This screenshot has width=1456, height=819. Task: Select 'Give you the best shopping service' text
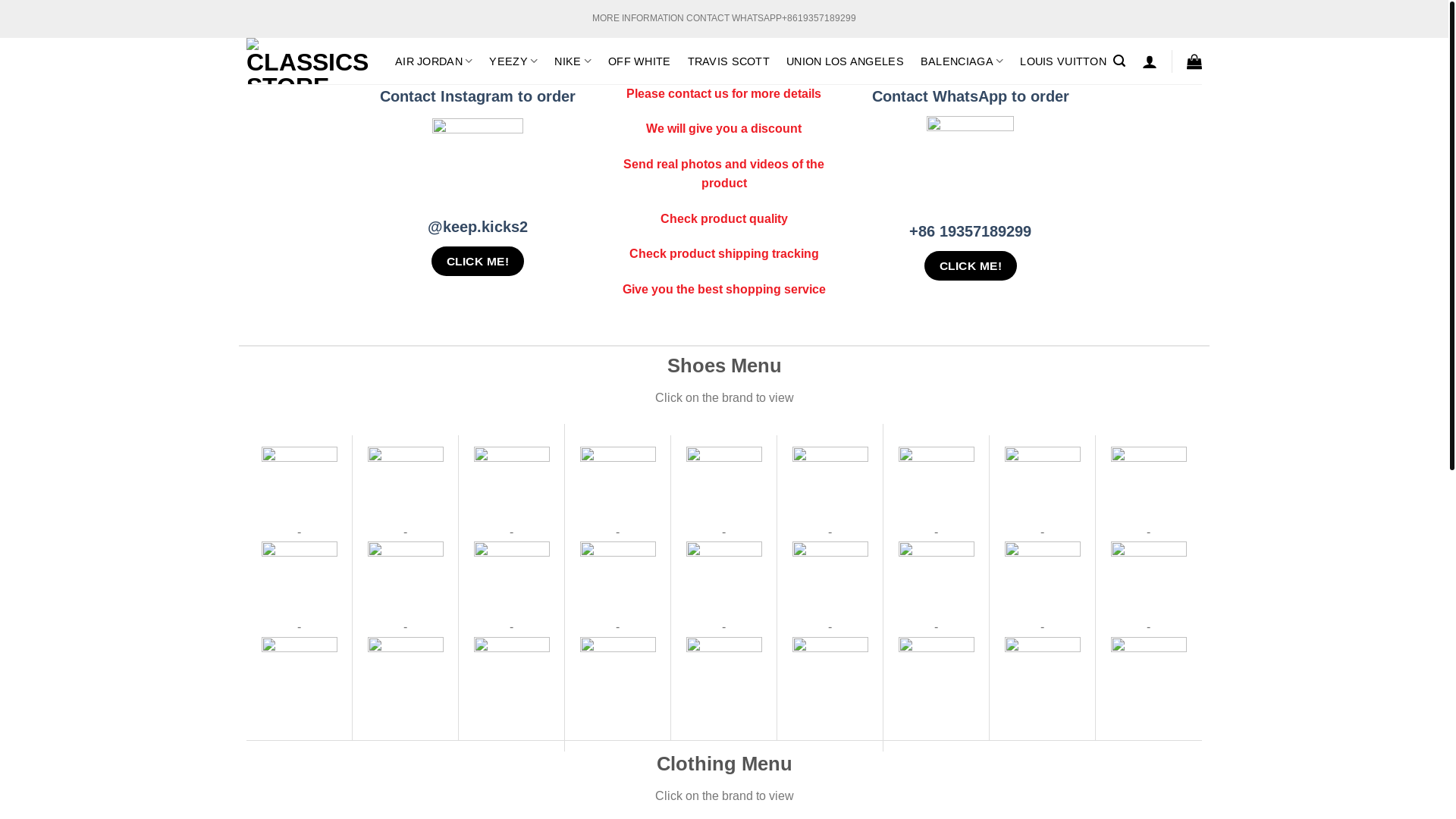click(x=724, y=290)
